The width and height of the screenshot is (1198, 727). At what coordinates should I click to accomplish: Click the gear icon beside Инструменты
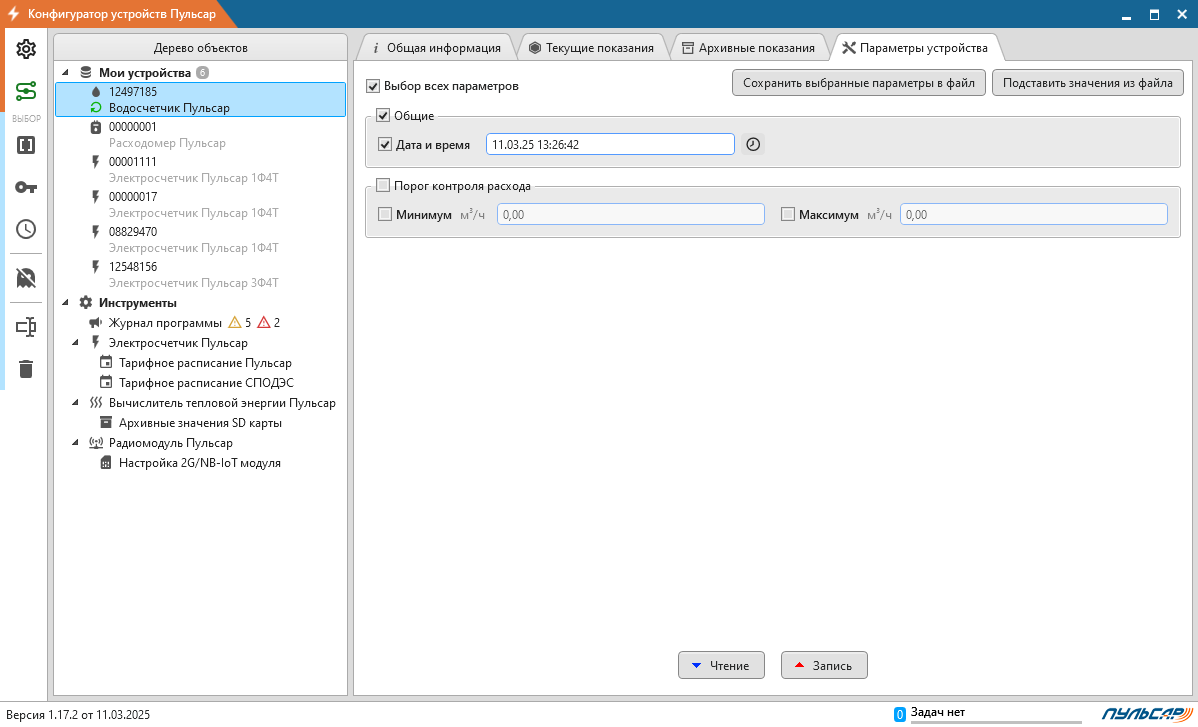pos(86,303)
